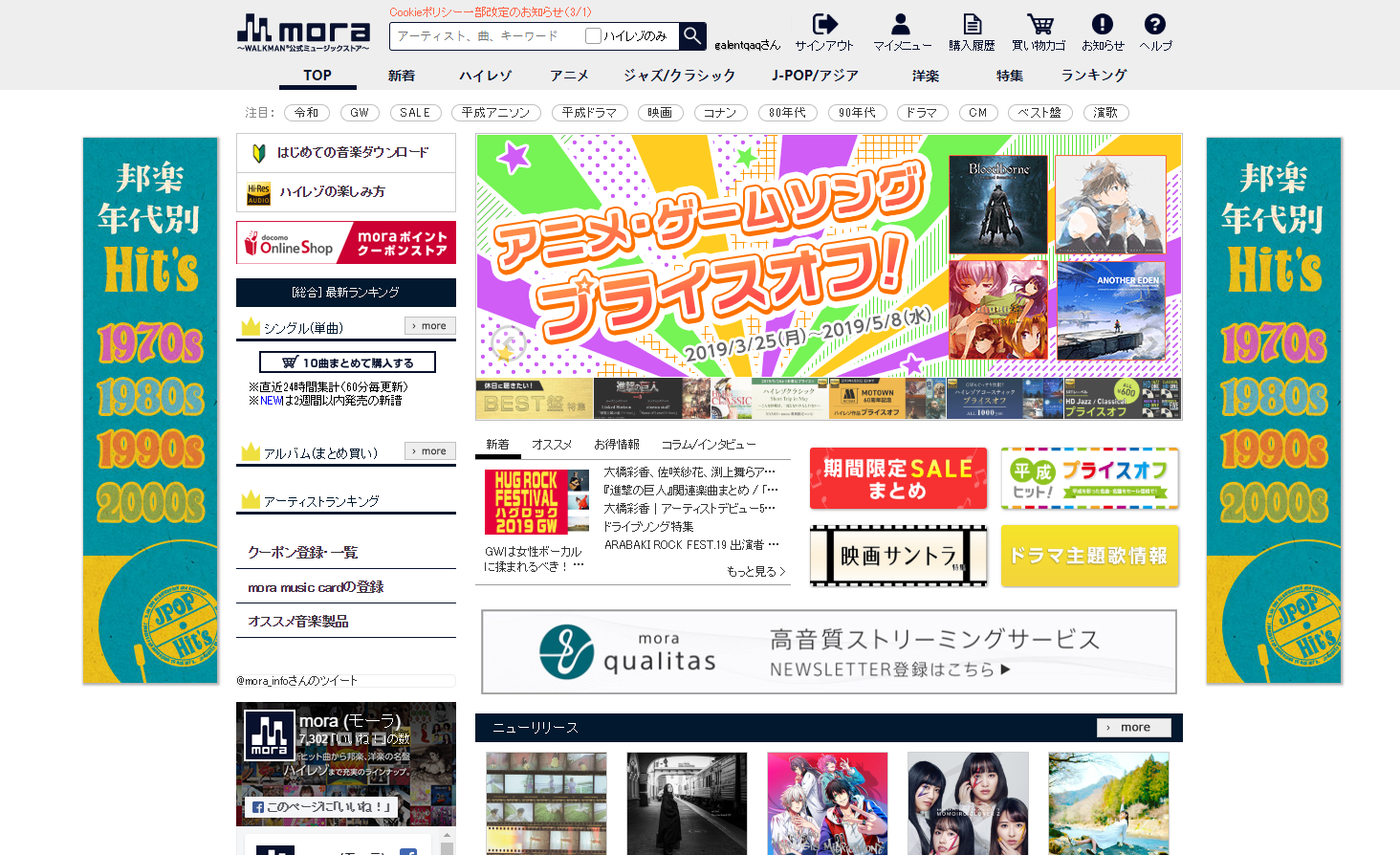Open the 特集 navigation tab
Image resolution: width=1400 pixels, height=855 pixels.
coord(1009,76)
